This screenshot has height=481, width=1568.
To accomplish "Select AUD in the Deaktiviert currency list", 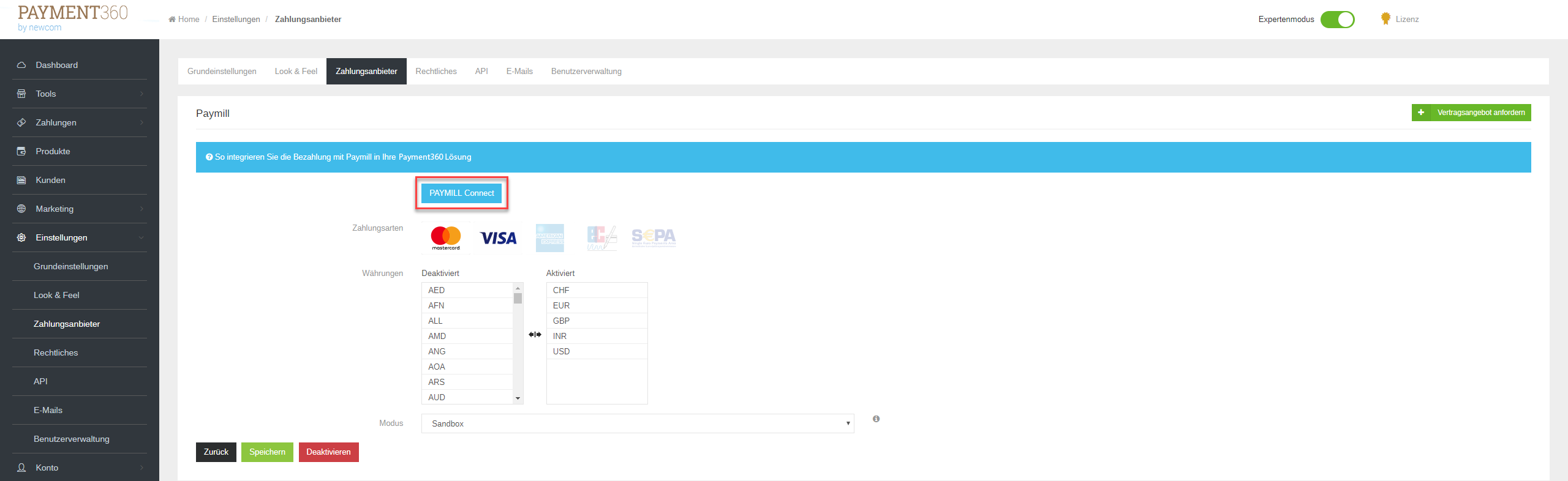I will point(437,397).
